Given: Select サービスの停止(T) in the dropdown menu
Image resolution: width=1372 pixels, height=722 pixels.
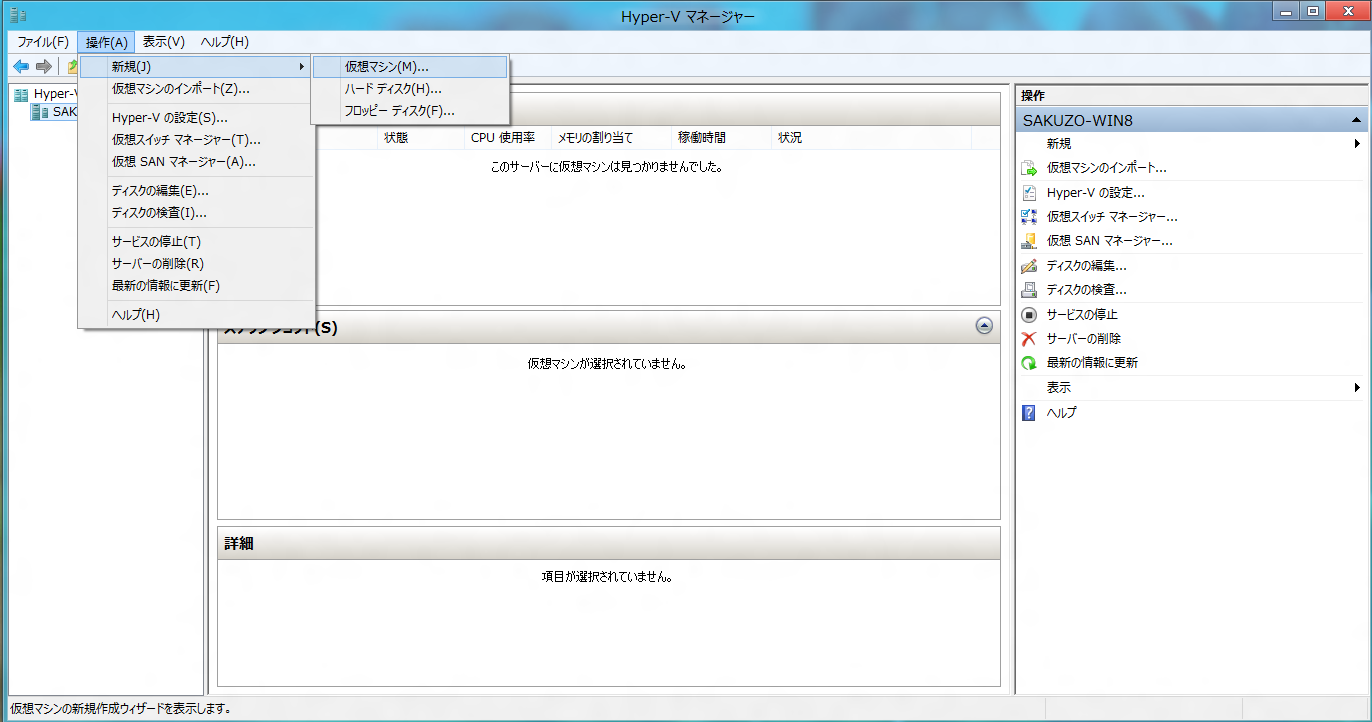Looking at the screenshot, I should tap(197, 242).
